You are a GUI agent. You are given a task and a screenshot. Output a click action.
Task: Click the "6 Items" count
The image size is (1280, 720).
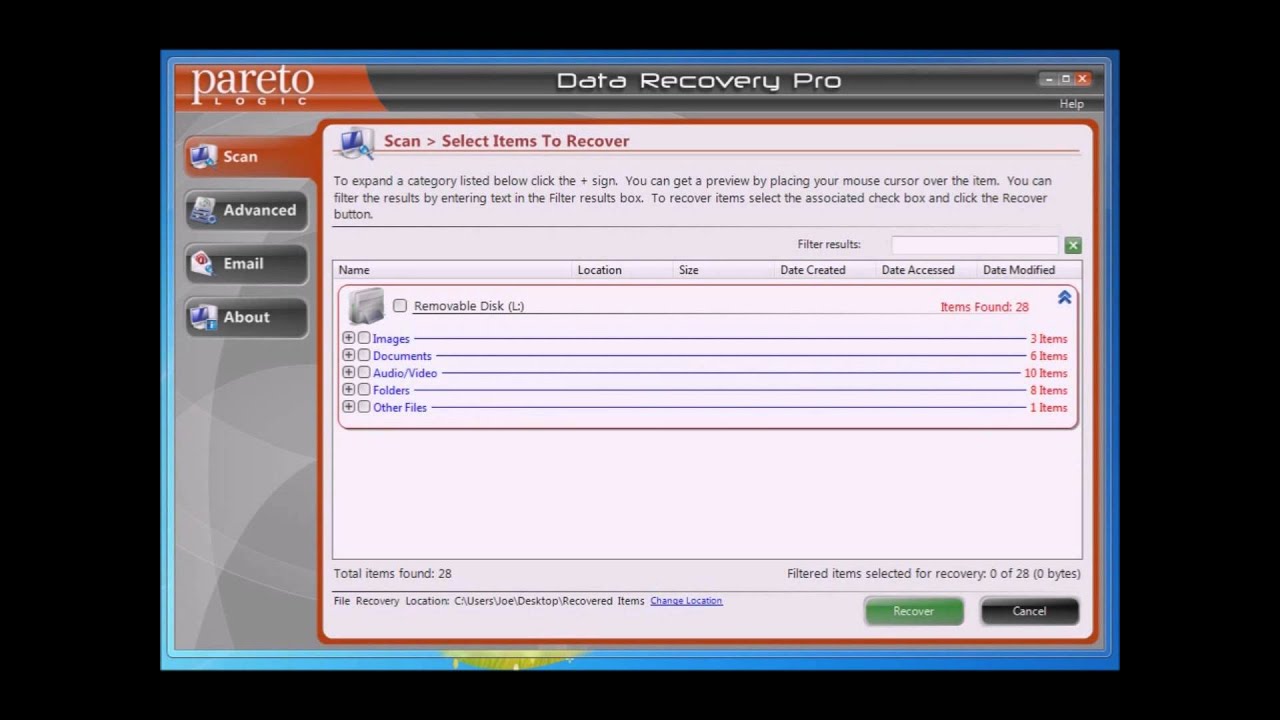click(1049, 356)
